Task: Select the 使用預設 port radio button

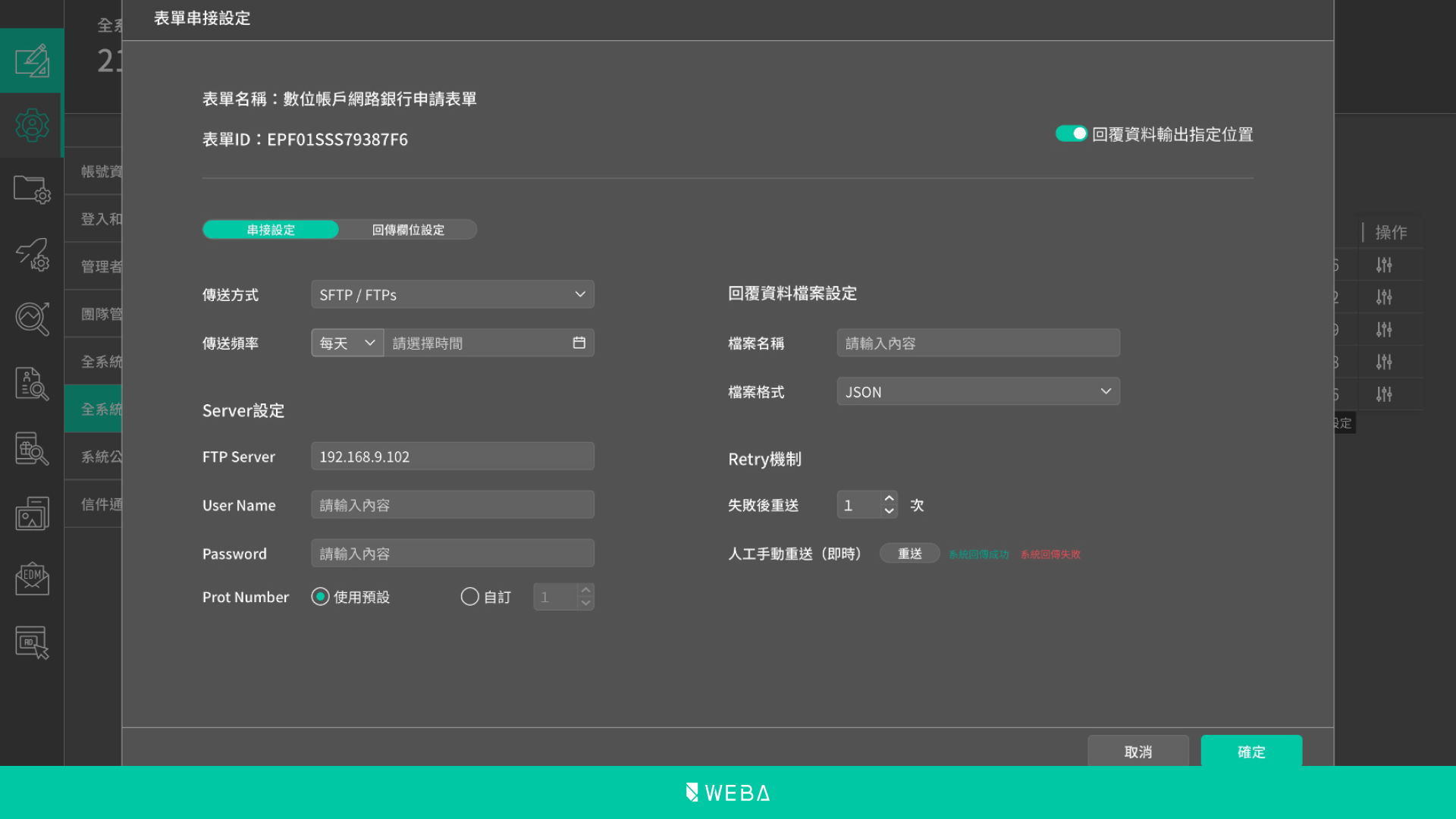Action: tap(320, 597)
